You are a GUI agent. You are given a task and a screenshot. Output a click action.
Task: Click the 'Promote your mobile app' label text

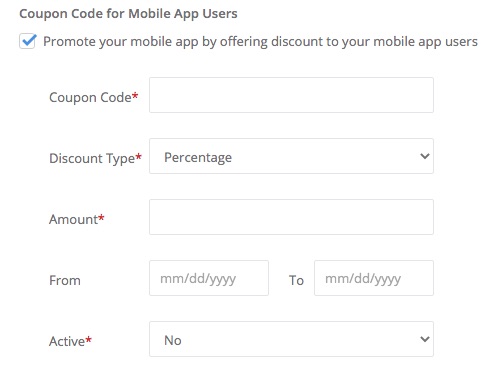tap(260, 42)
